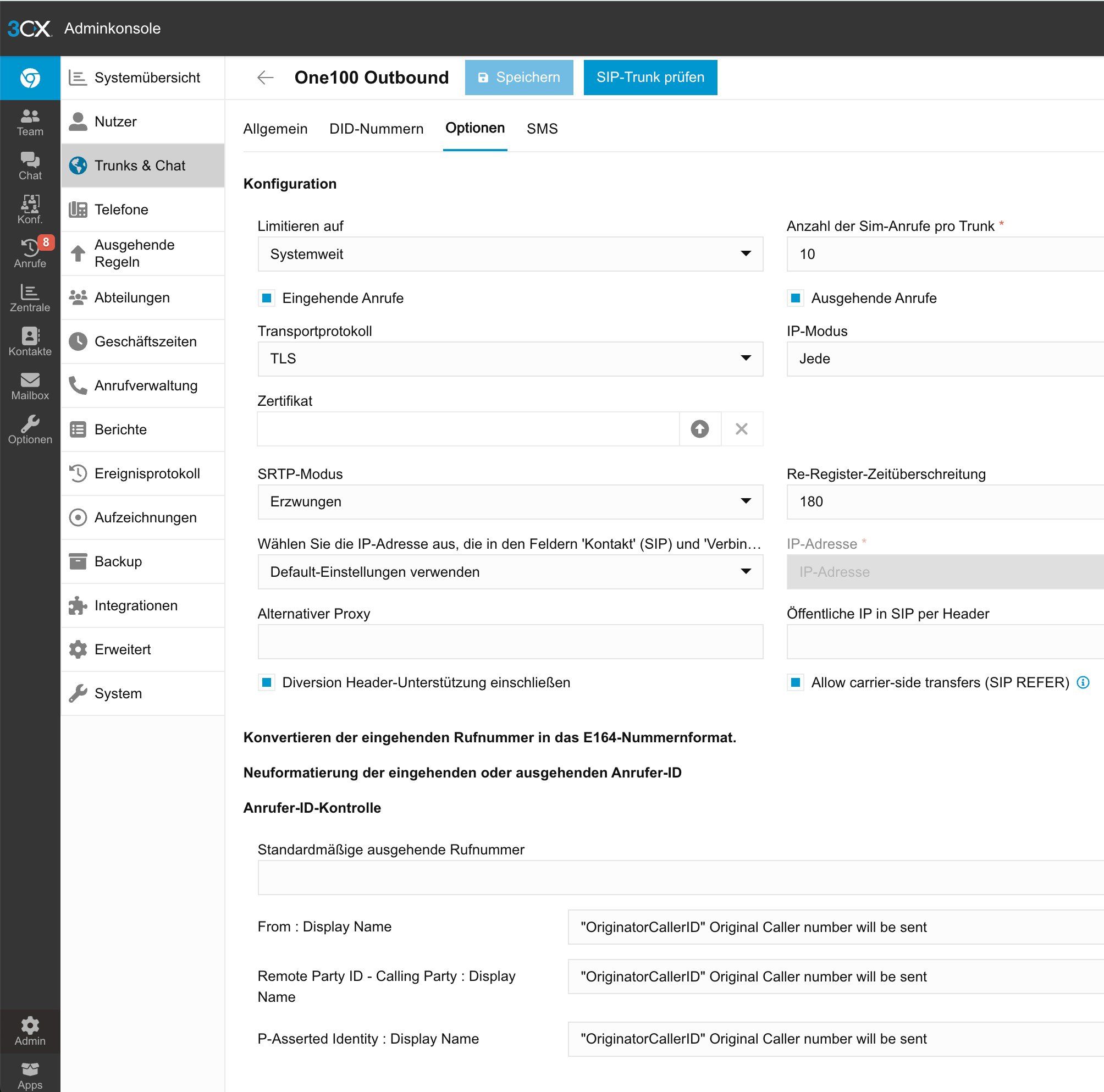Select the Optionen tab
The width and height of the screenshot is (1104, 1092).
475,129
